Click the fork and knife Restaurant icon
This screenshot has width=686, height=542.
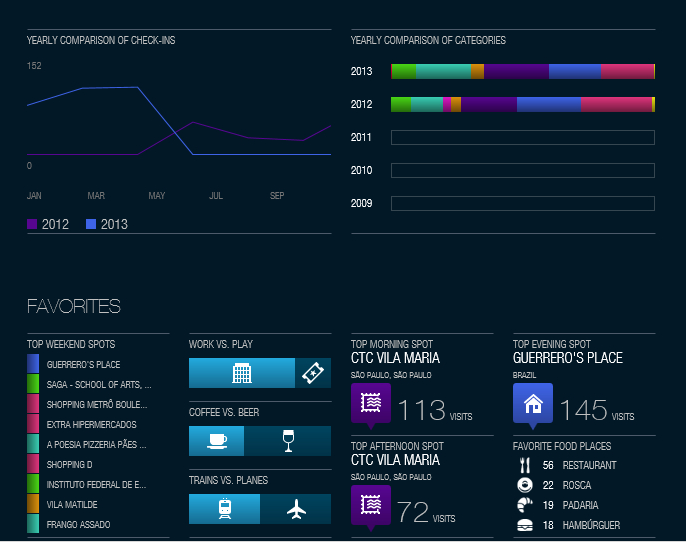pyautogui.click(x=524, y=466)
